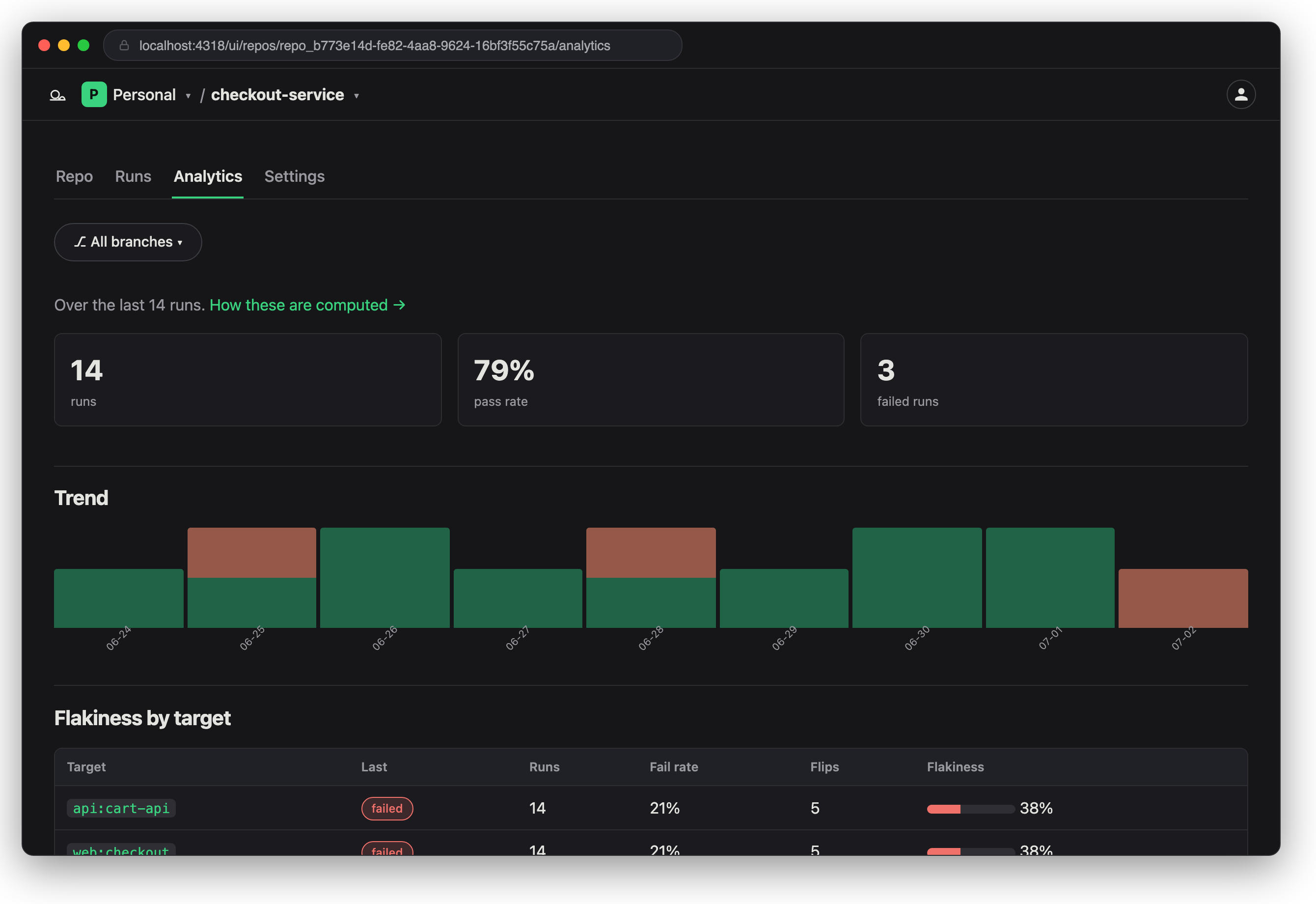Follow the How these are computed link

coord(307,305)
